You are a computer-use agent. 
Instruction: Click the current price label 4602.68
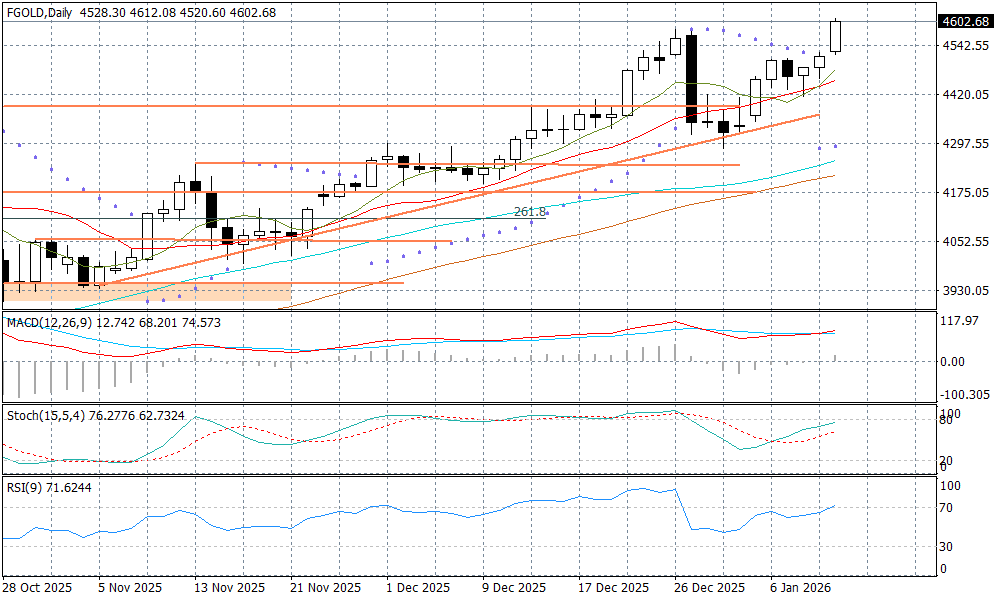(964, 22)
